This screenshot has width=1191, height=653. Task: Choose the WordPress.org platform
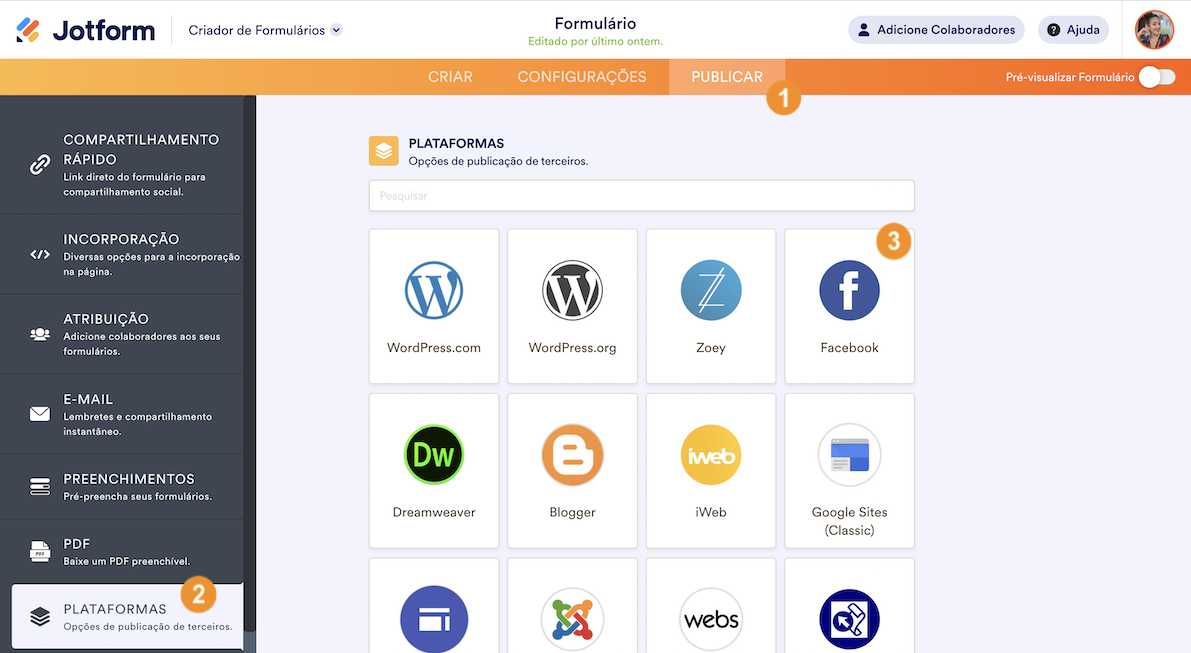click(572, 306)
